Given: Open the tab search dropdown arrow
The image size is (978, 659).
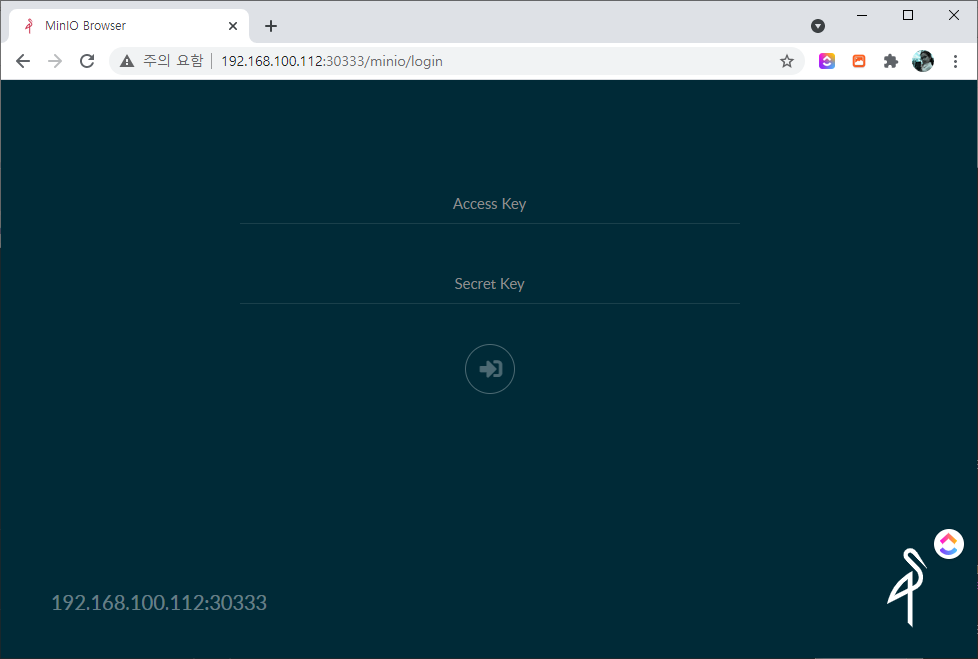Looking at the screenshot, I should tap(818, 26).
